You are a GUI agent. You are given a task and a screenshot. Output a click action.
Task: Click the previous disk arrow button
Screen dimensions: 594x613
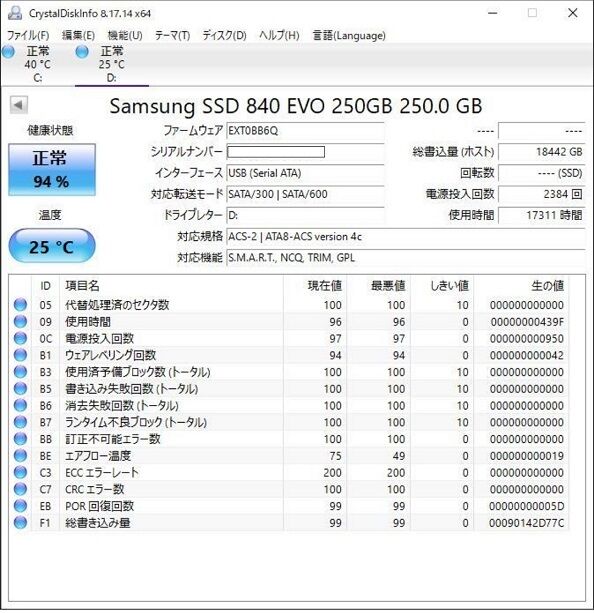pos(19,105)
